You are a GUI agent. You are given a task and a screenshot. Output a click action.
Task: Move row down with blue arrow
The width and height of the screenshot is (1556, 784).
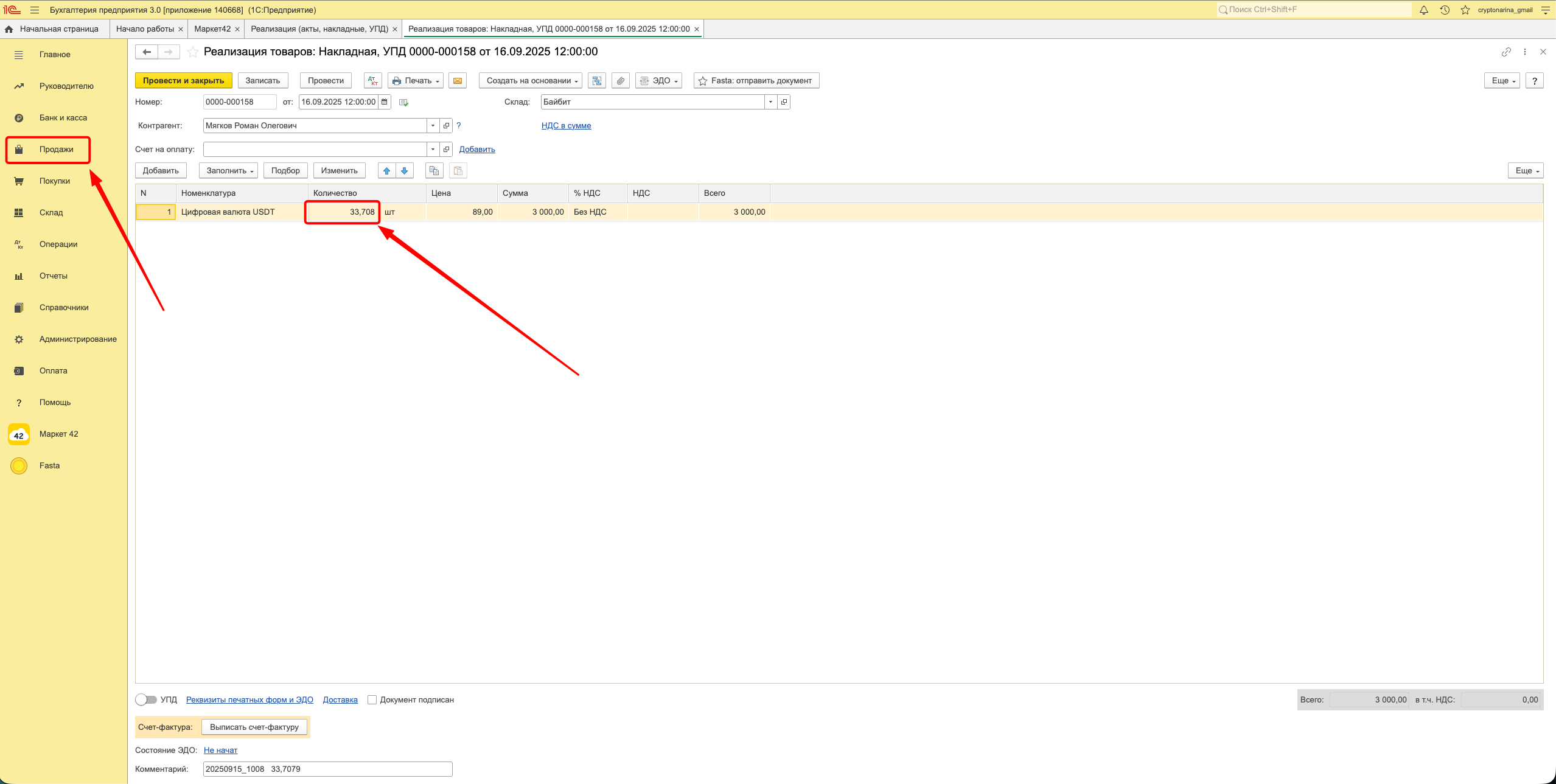tap(404, 171)
